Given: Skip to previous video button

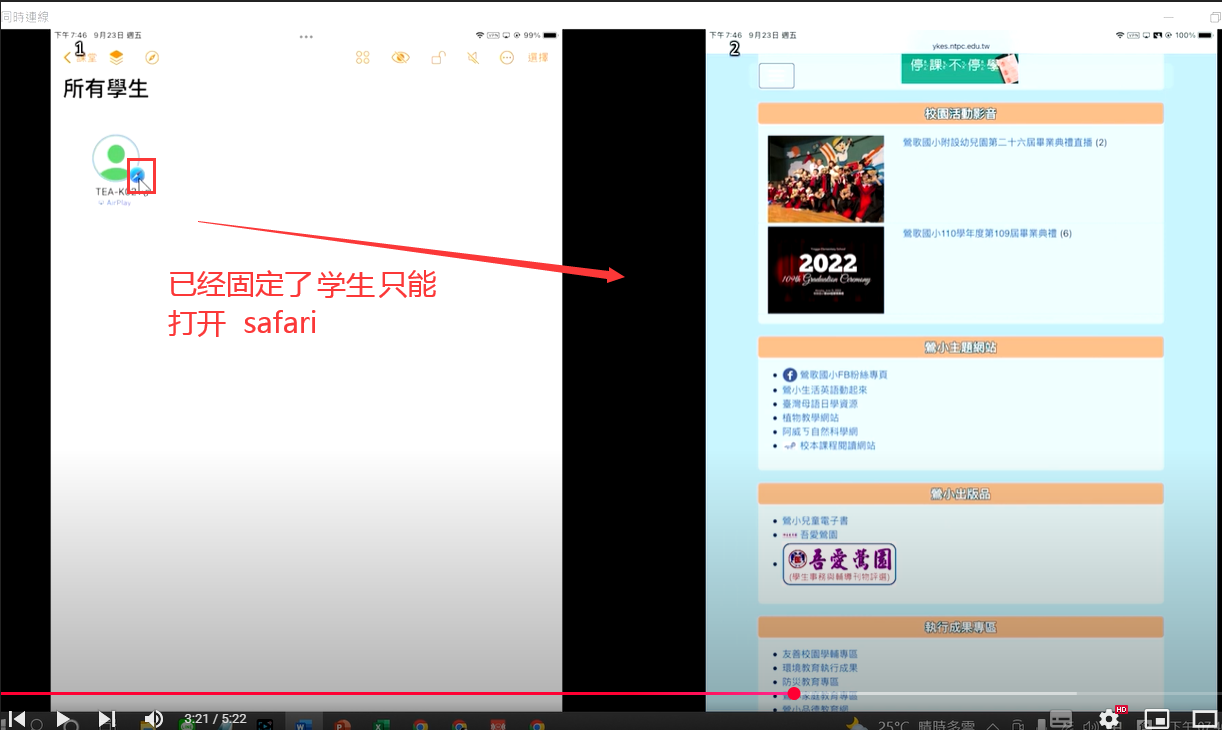Looking at the screenshot, I should pyautogui.click(x=17, y=718).
